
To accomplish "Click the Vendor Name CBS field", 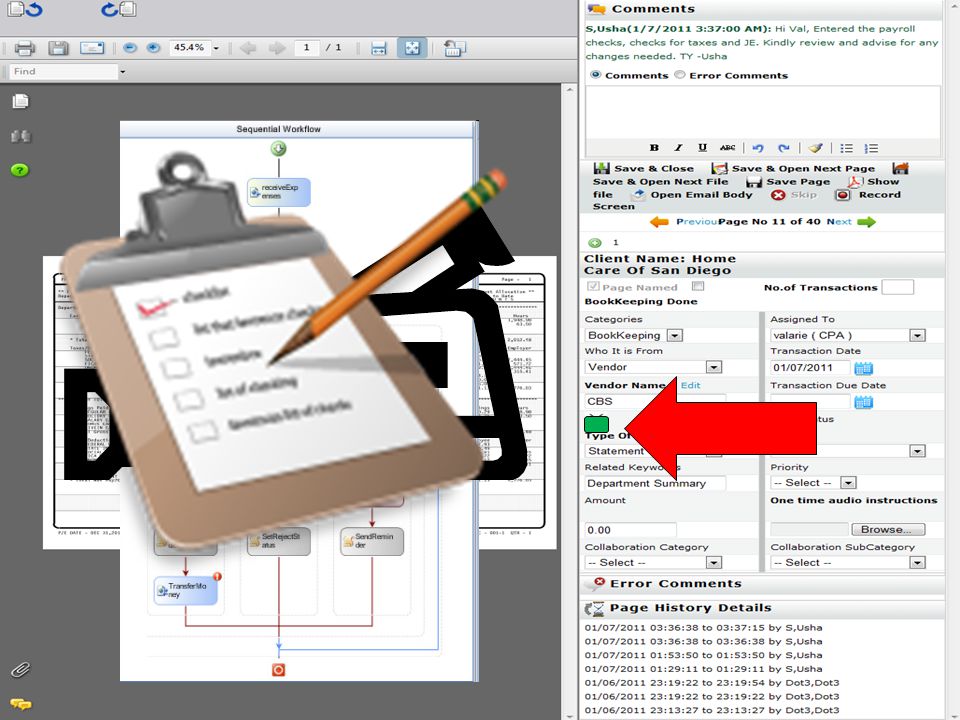I will (655, 402).
